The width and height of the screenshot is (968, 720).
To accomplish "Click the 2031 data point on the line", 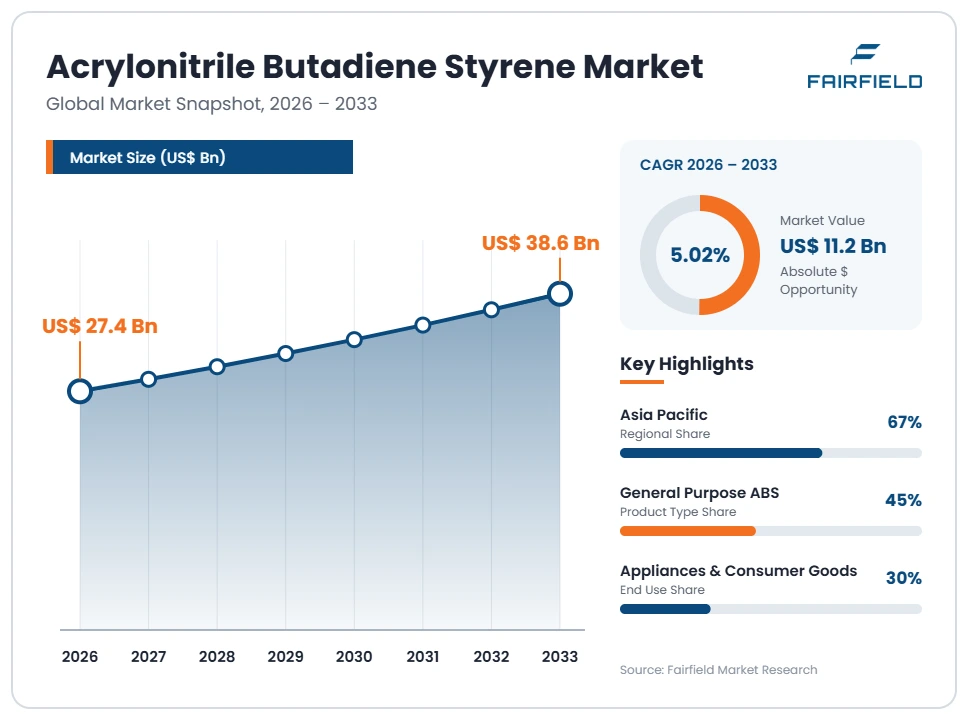I will click(x=422, y=325).
